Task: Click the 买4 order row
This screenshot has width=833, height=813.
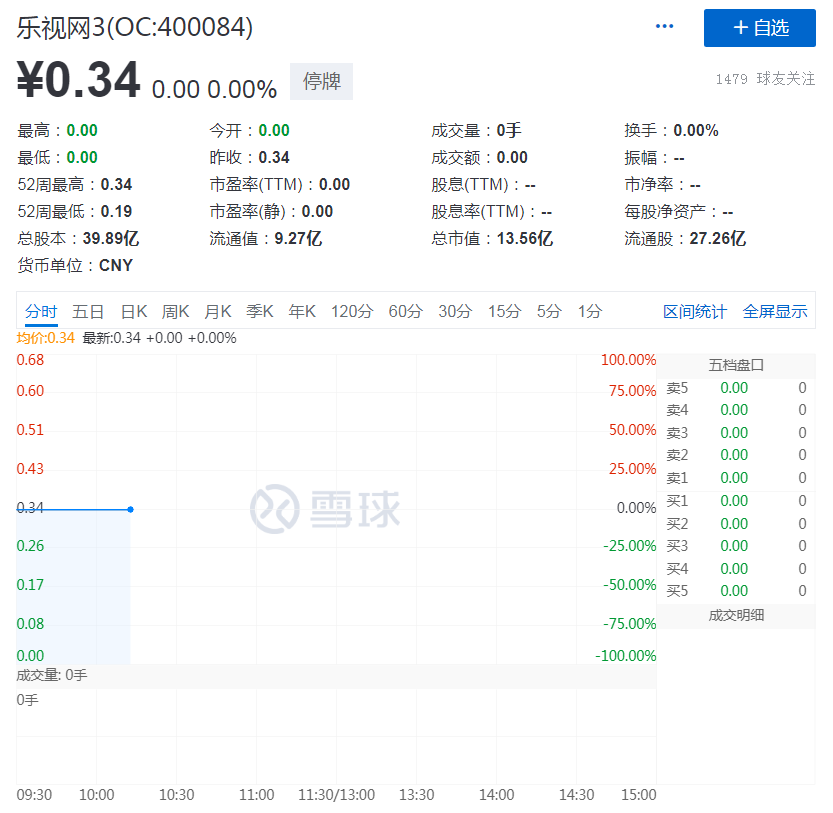Action: 736,569
